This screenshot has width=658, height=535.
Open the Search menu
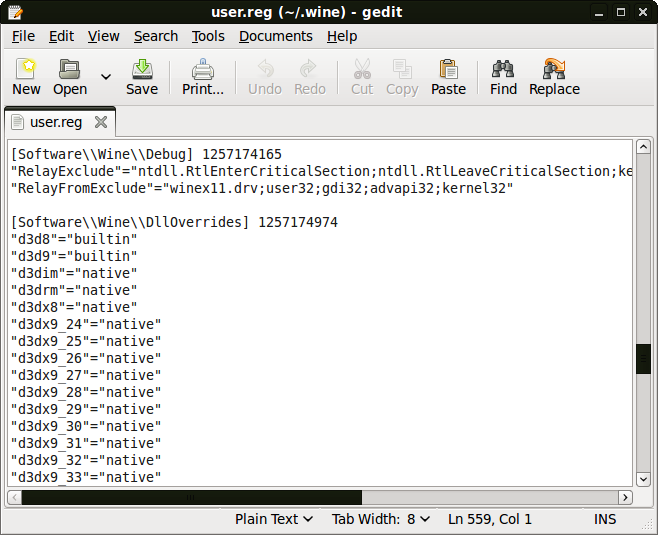[x=156, y=37]
